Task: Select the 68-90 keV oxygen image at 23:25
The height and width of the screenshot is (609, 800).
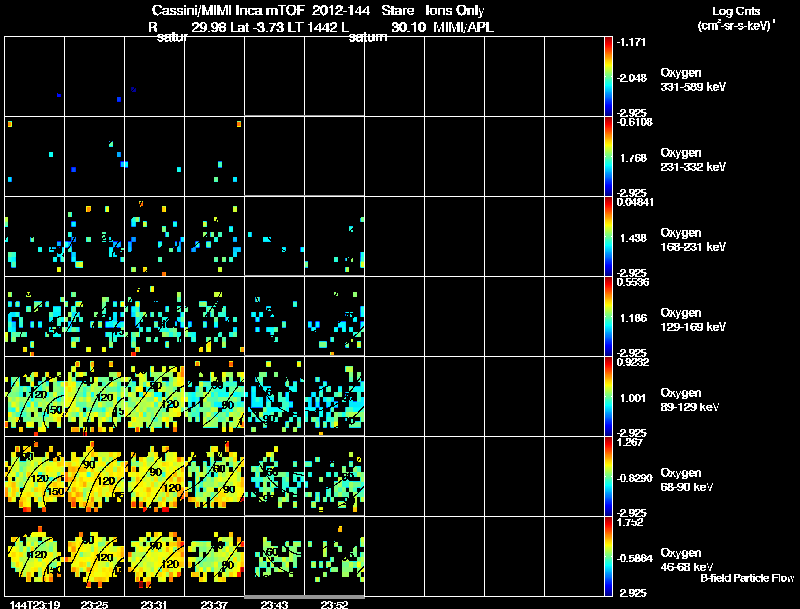Action: pos(94,476)
